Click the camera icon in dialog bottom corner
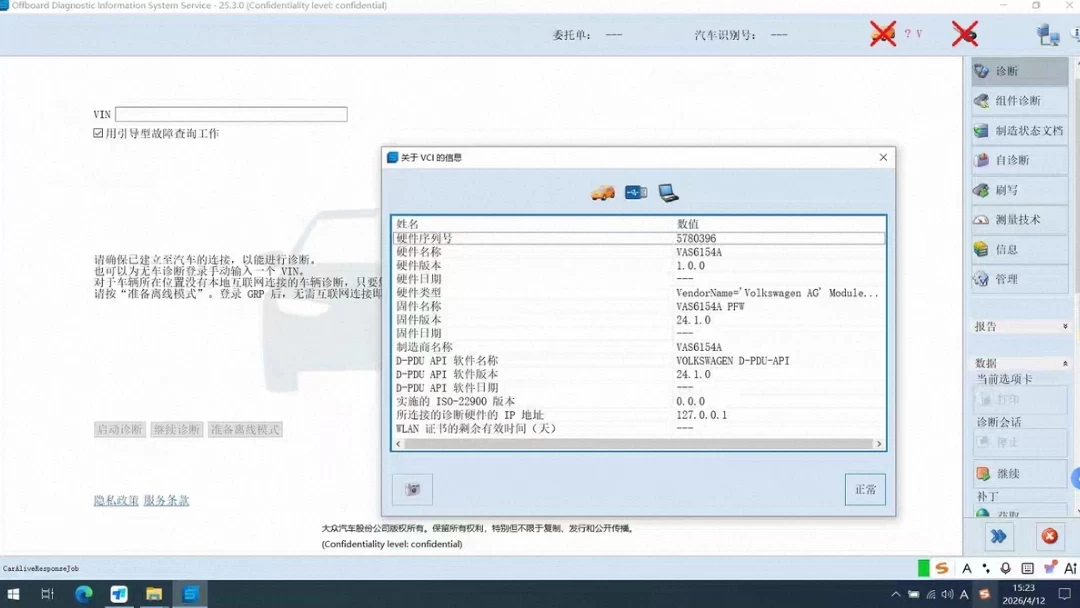This screenshot has width=1080, height=608. pos(412,489)
